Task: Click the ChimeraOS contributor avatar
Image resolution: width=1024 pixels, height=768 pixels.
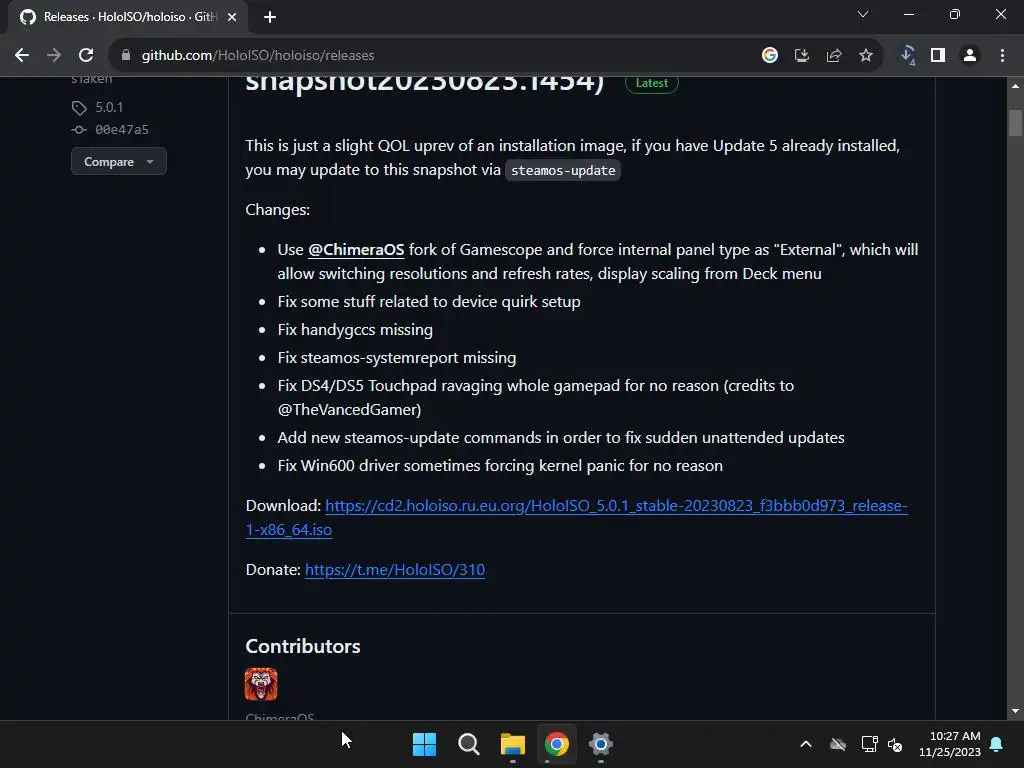Action: point(261,684)
